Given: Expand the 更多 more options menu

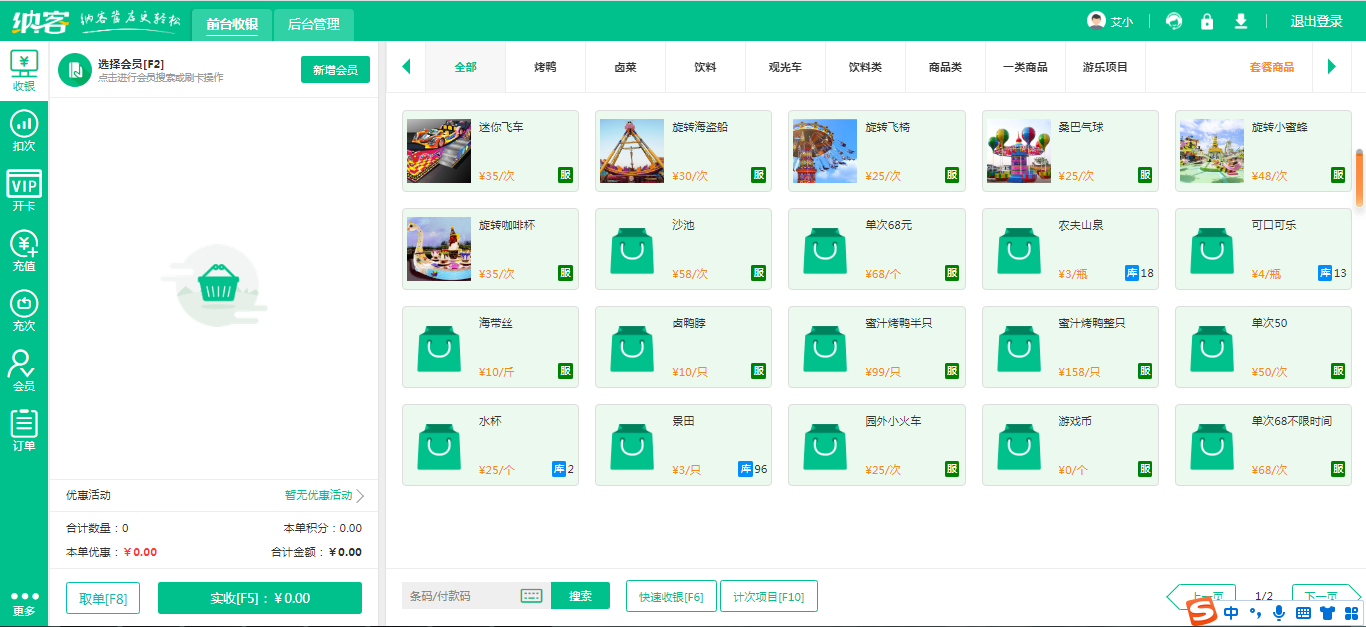Looking at the screenshot, I should [24, 603].
